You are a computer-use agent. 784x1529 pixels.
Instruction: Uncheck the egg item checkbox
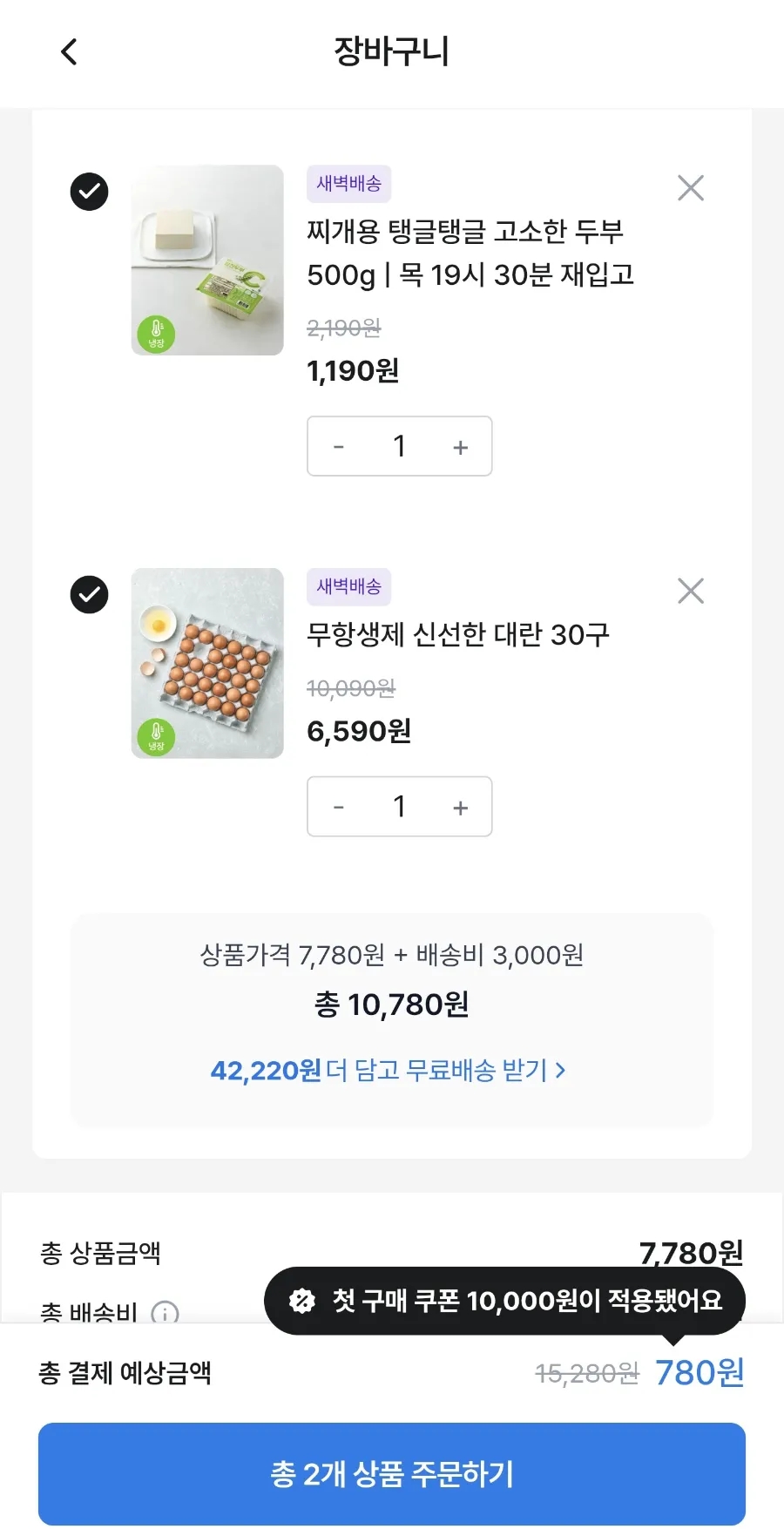click(89, 595)
